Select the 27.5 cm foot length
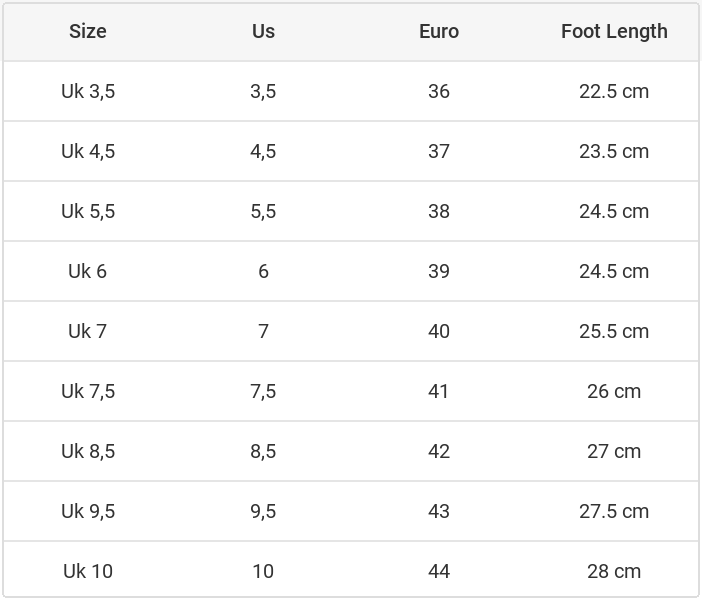Image resolution: width=702 pixels, height=600 pixels. tap(614, 511)
